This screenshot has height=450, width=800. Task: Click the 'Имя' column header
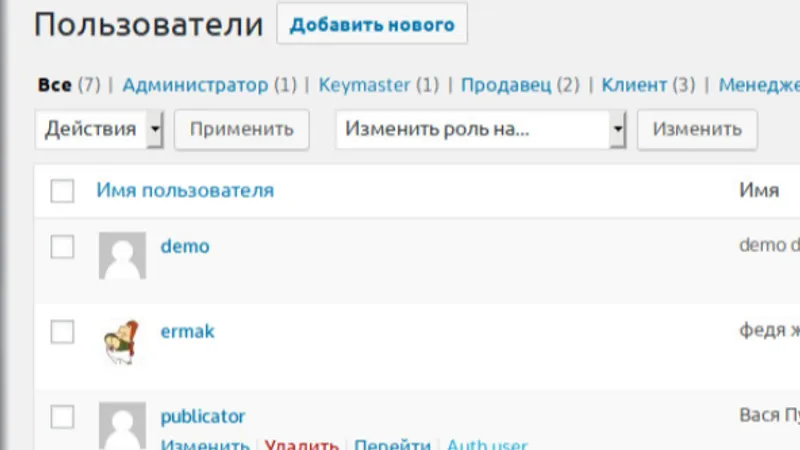click(759, 190)
